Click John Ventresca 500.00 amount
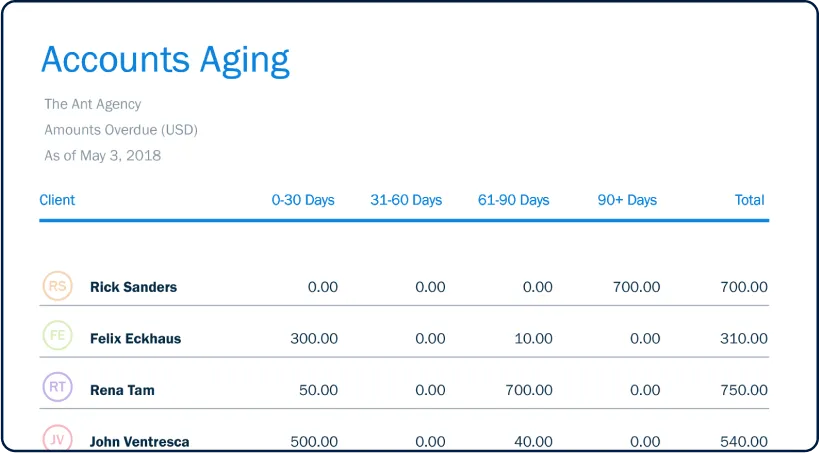Viewport: 819px width, 453px height. [x=314, y=441]
